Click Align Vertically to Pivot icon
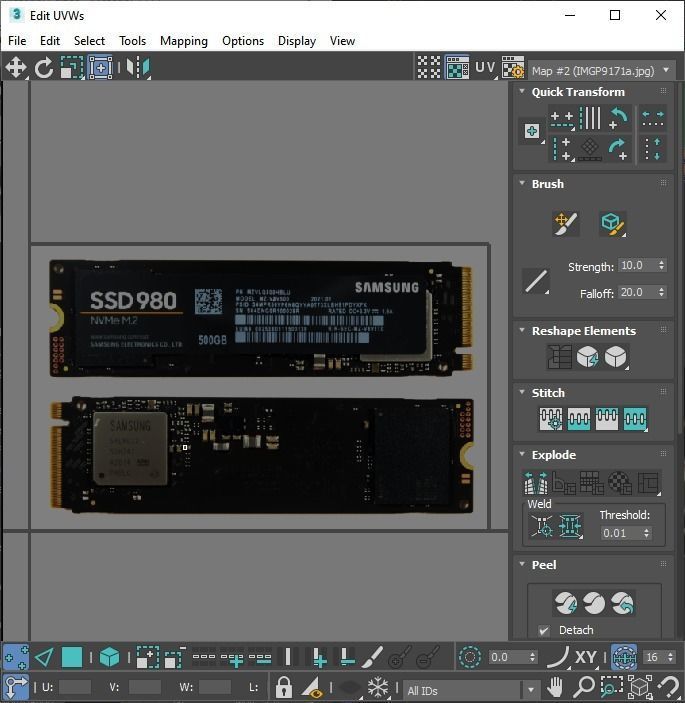The width and height of the screenshot is (685, 703). pos(562,149)
